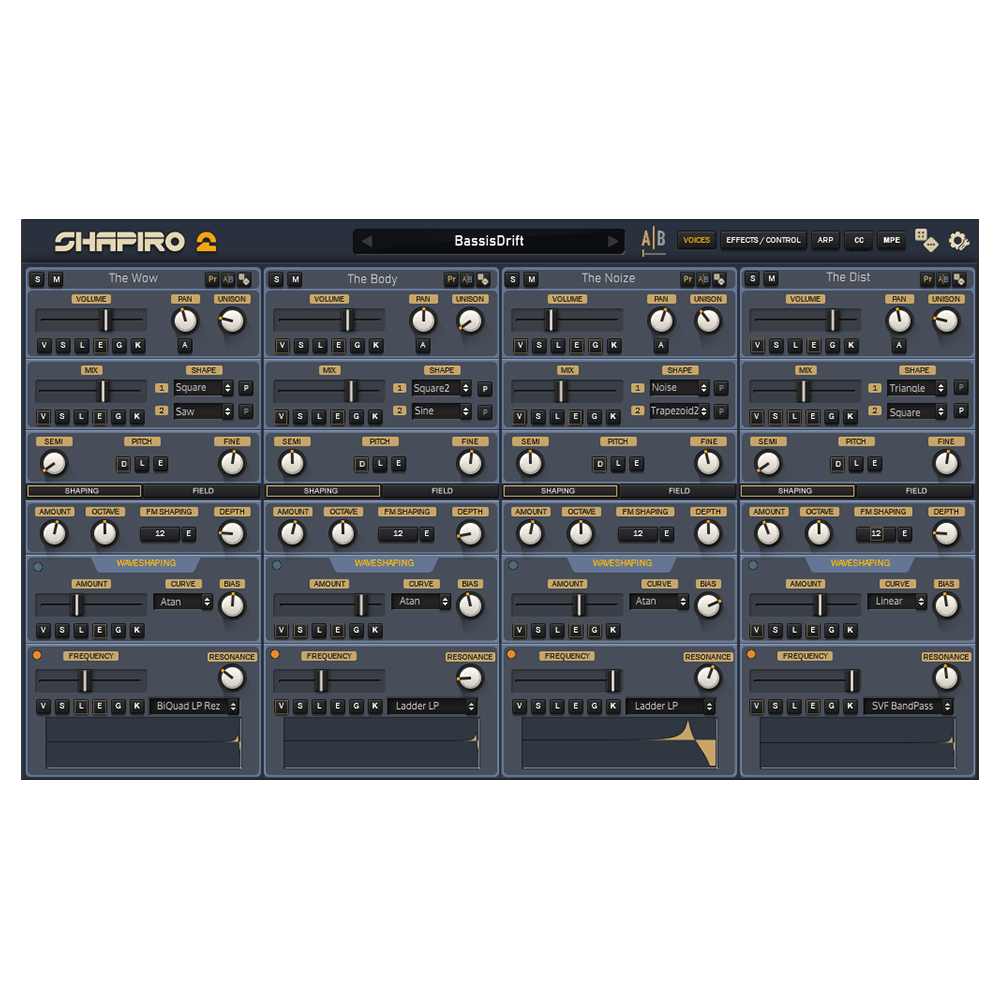Click the Pr preset icon on The Wow
Screen dimensions: 1000x1000
(x=212, y=280)
